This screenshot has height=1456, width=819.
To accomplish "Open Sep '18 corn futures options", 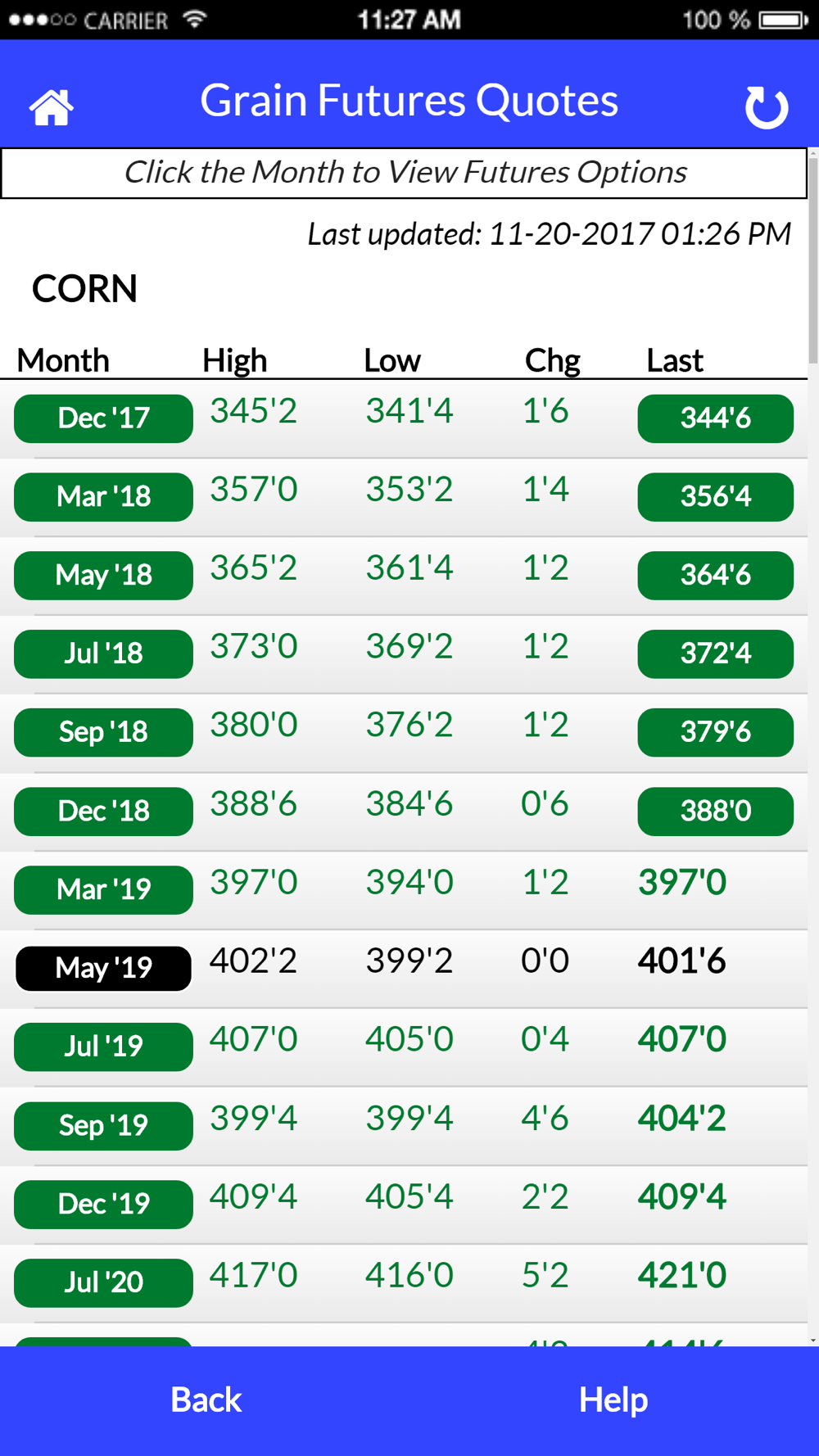I will point(103,733).
